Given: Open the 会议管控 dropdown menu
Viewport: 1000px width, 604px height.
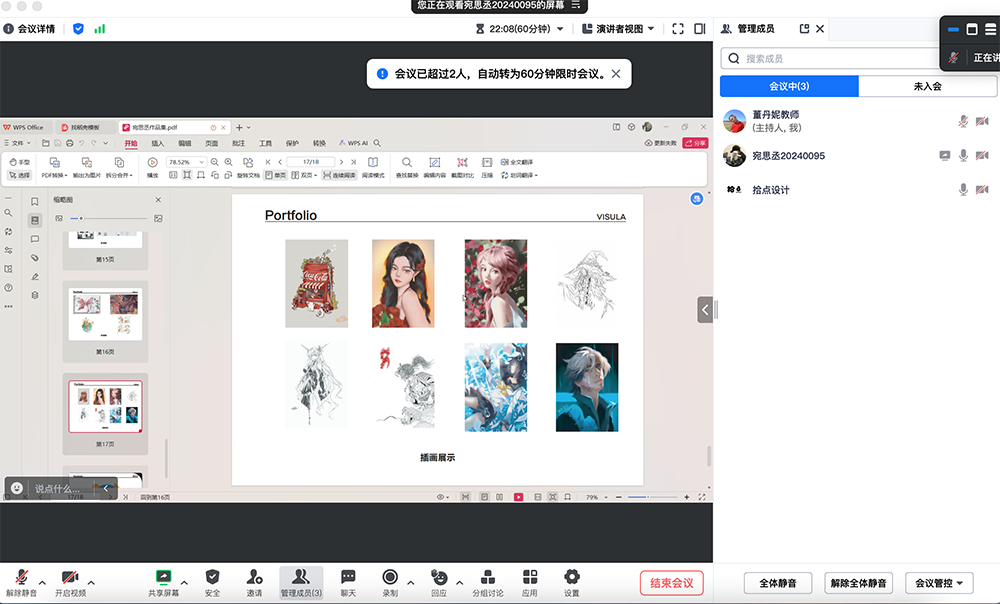Looking at the screenshot, I should 939,583.
